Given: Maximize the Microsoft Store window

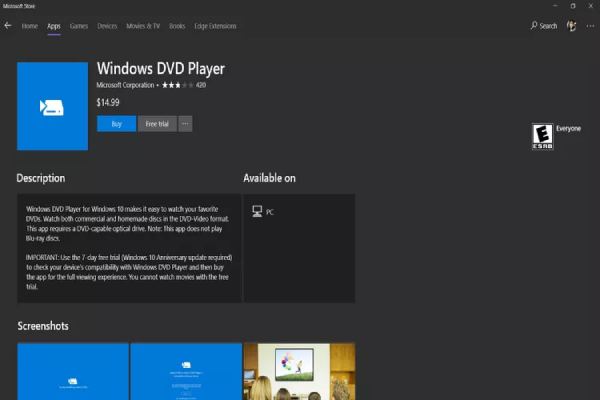Looking at the screenshot, I should tap(573, 6).
